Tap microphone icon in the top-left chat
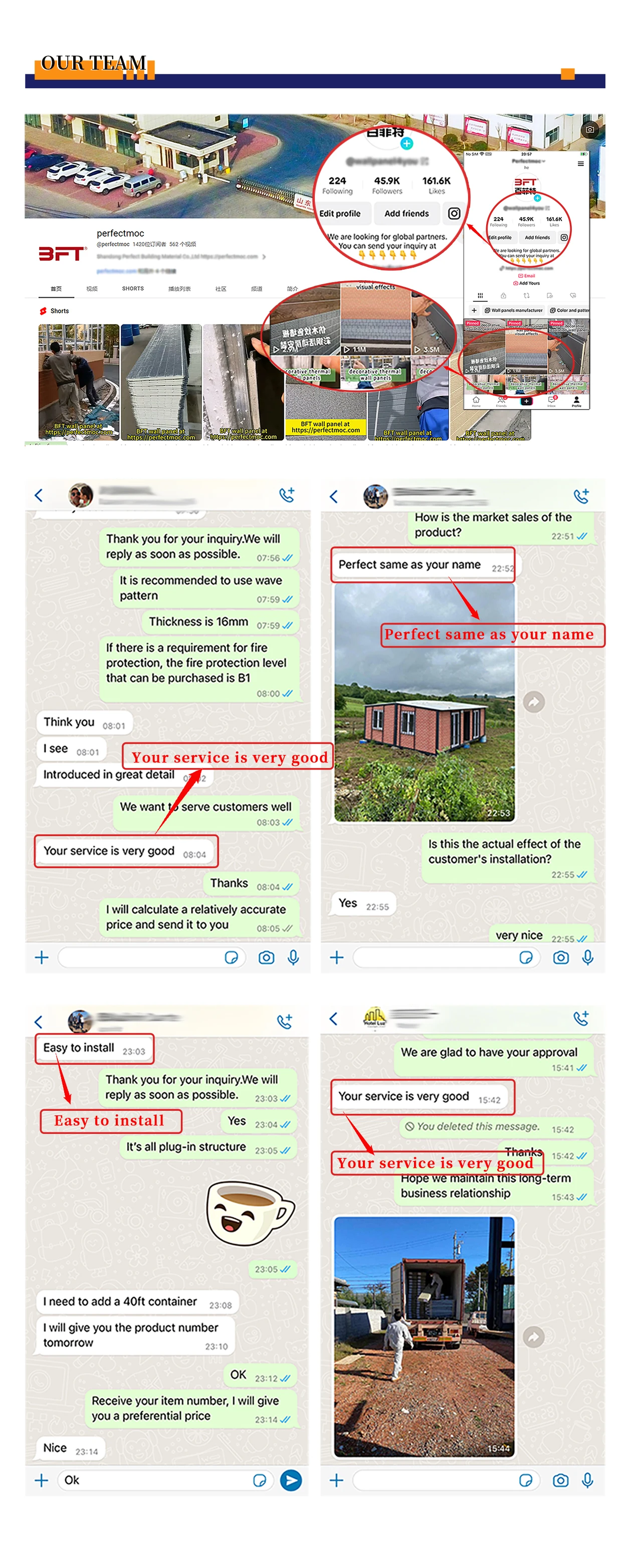The height and width of the screenshot is (1568, 630). (293, 957)
